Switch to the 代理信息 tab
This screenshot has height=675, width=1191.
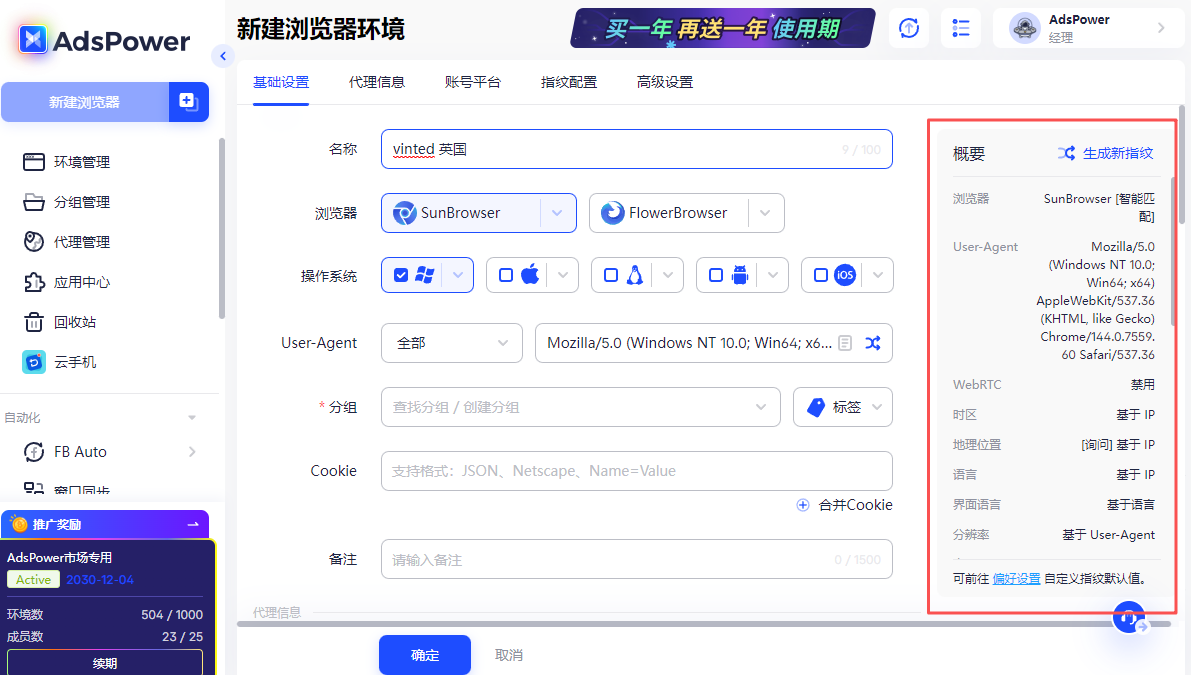point(377,81)
